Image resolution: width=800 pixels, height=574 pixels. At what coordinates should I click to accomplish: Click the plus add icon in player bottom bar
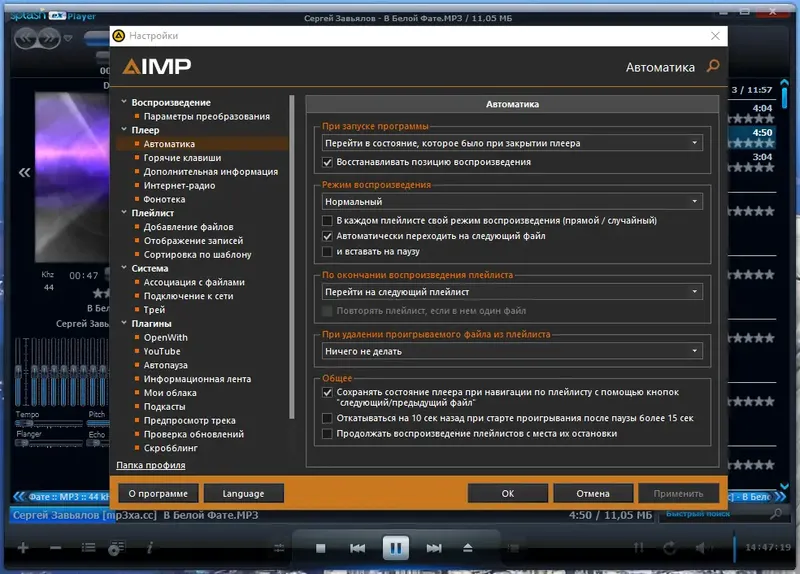pos(23,548)
